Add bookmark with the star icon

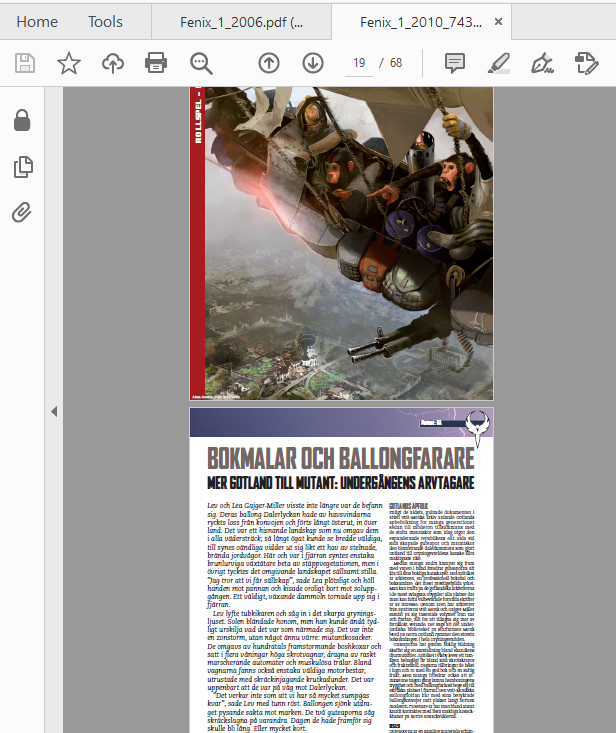[69, 63]
